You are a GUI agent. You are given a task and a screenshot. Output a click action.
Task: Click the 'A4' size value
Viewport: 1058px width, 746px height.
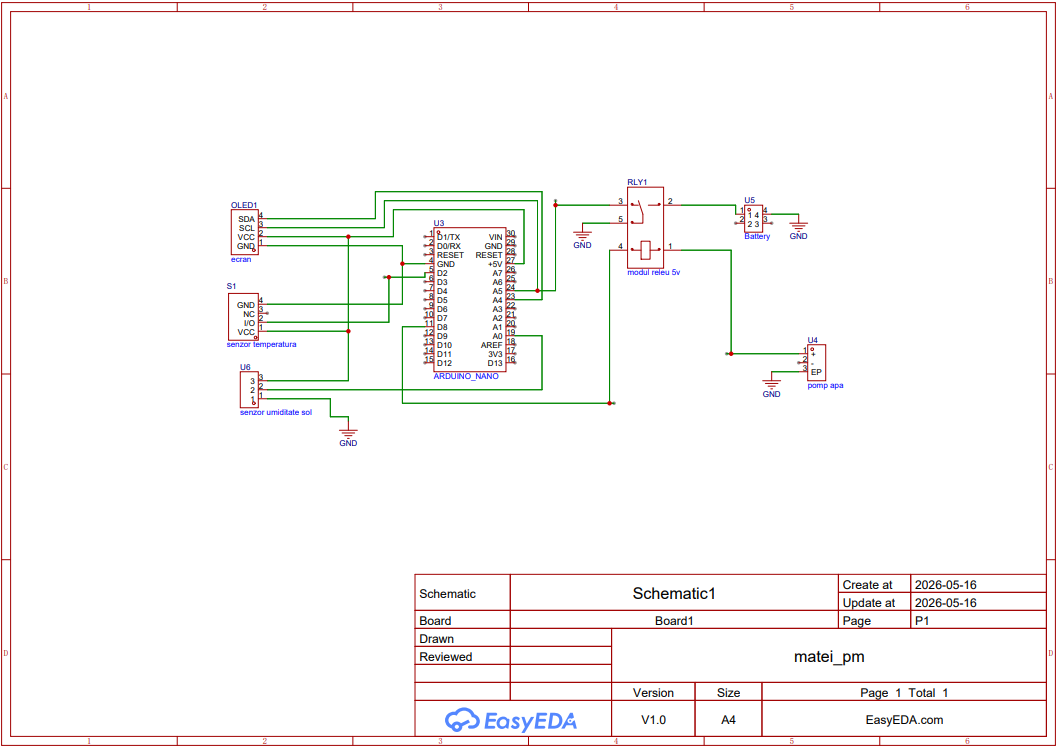pyautogui.click(x=728, y=720)
